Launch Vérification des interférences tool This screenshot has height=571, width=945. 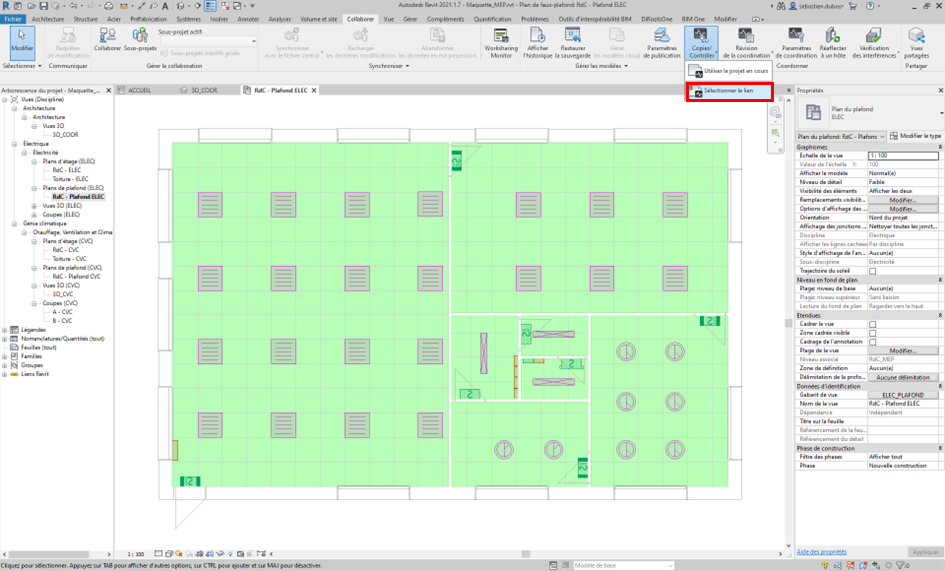pos(873,37)
